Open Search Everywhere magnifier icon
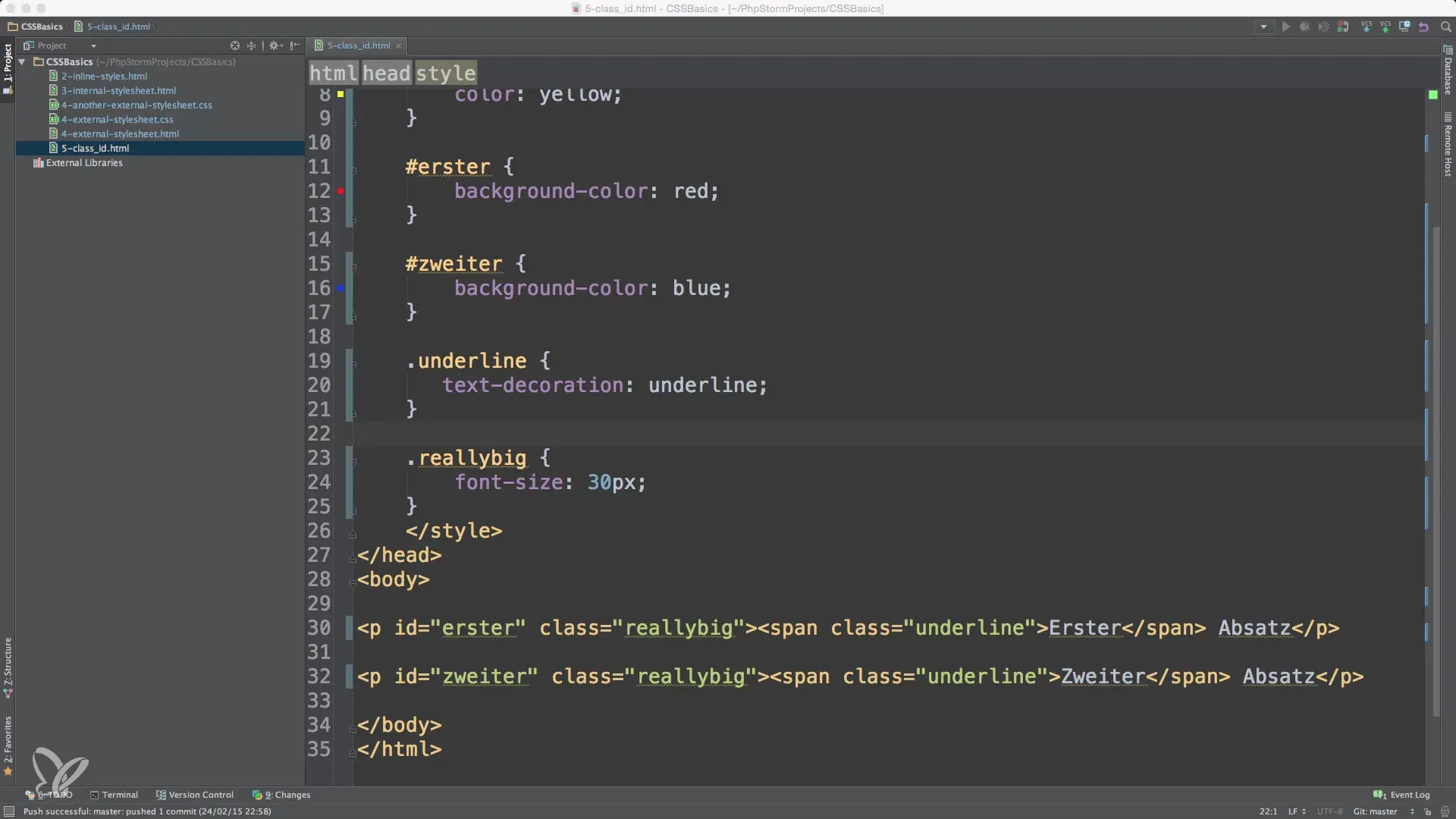Viewport: 1456px width, 819px height. coord(1445,27)
